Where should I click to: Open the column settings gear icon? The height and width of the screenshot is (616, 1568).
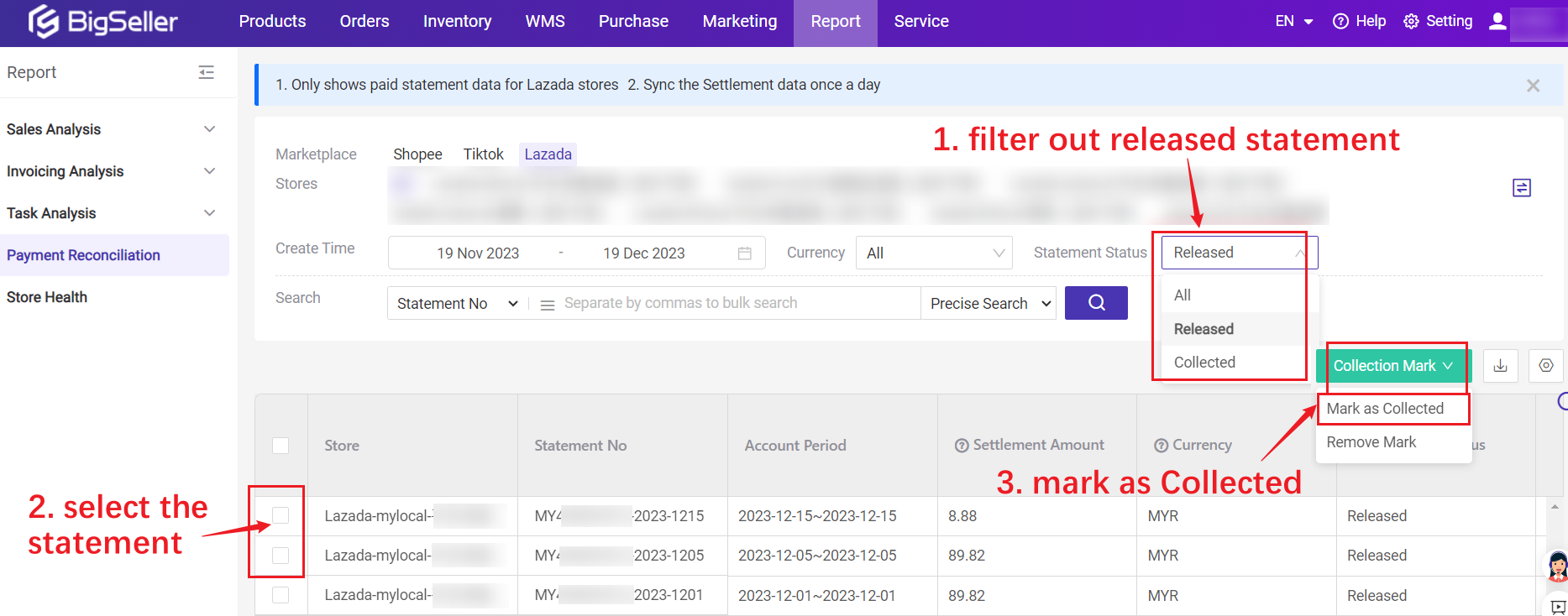coord(1545,366)
